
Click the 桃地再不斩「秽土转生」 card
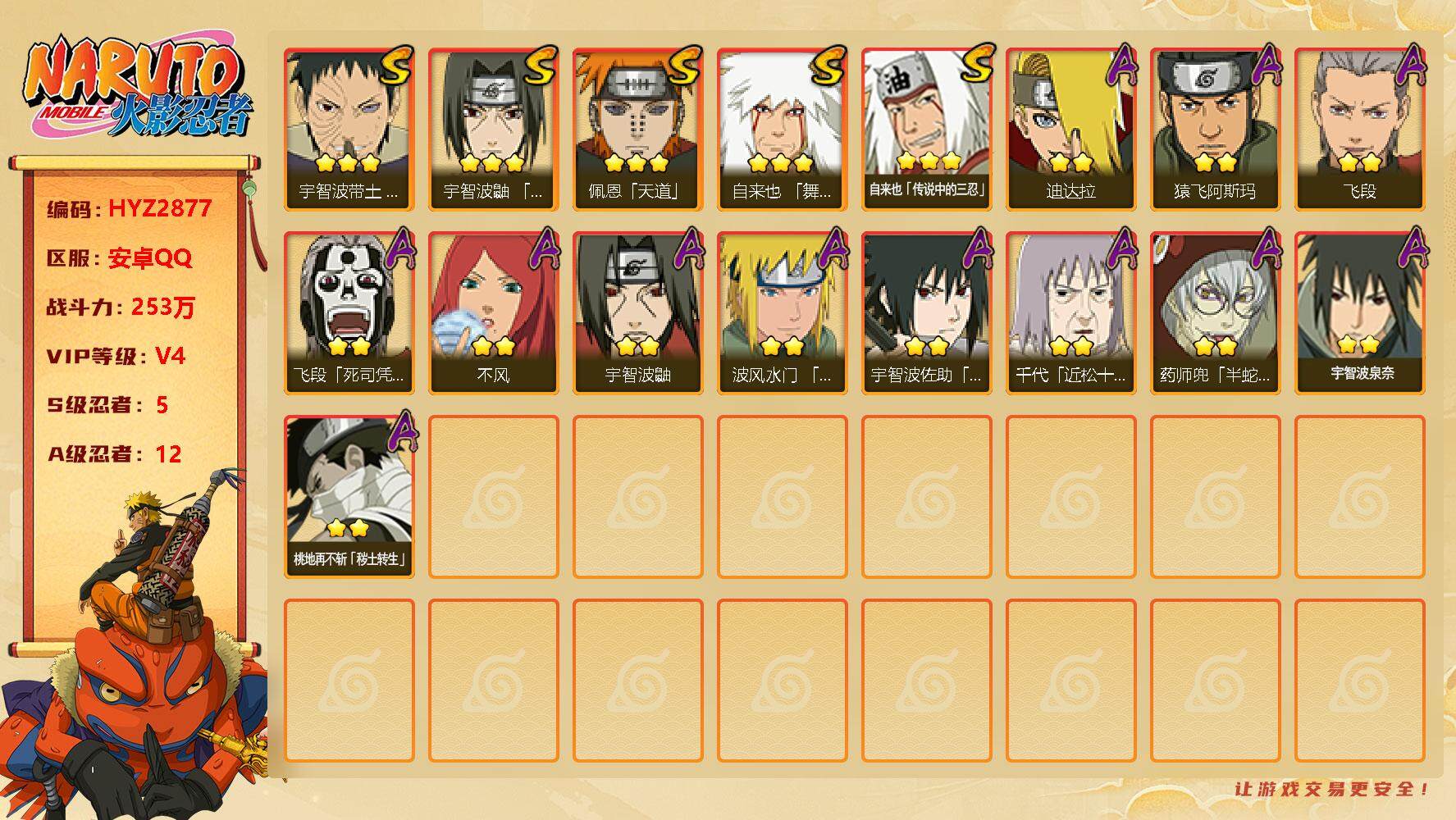click(349, 497)
